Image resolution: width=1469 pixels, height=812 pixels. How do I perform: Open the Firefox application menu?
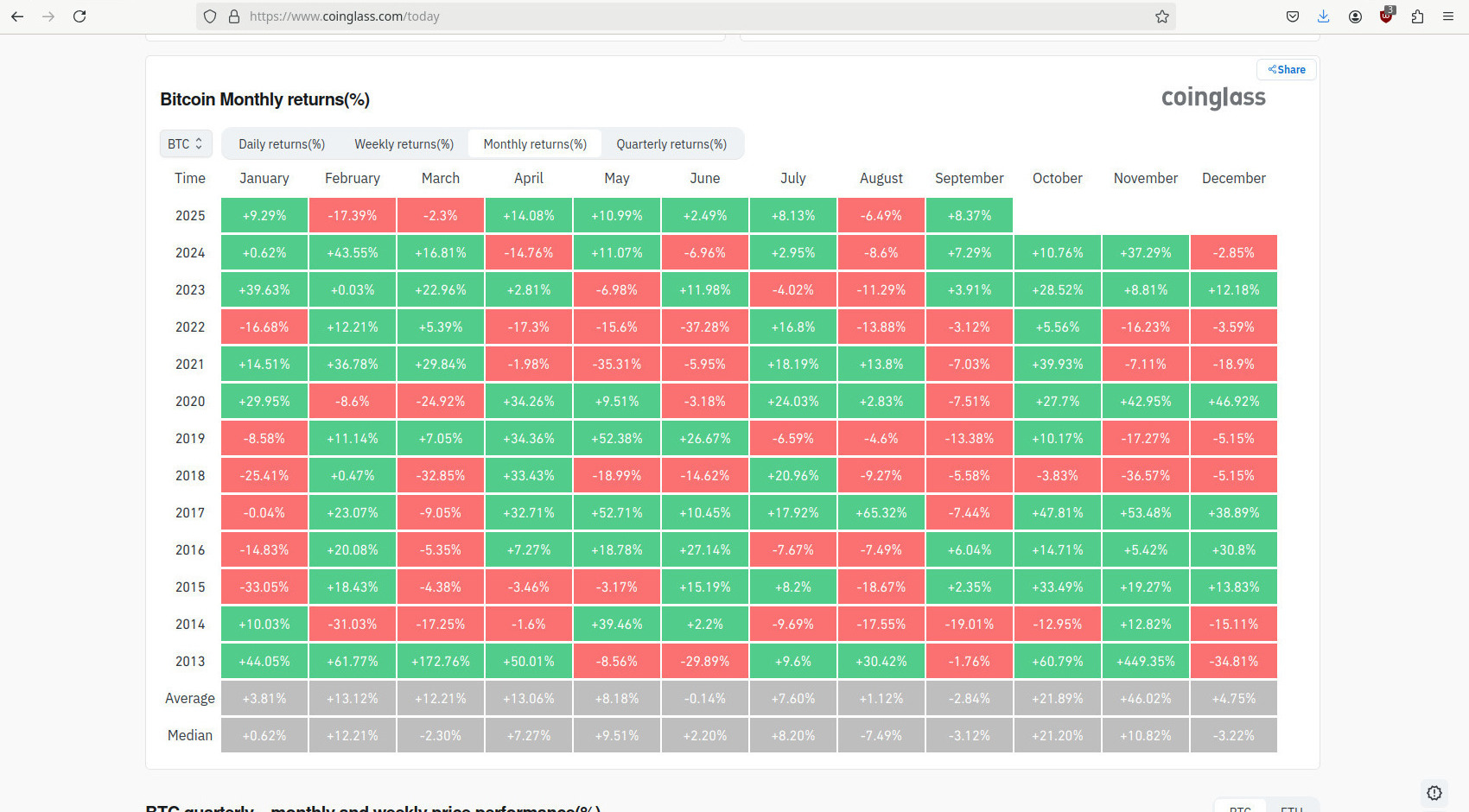[x=1448, y=16]
